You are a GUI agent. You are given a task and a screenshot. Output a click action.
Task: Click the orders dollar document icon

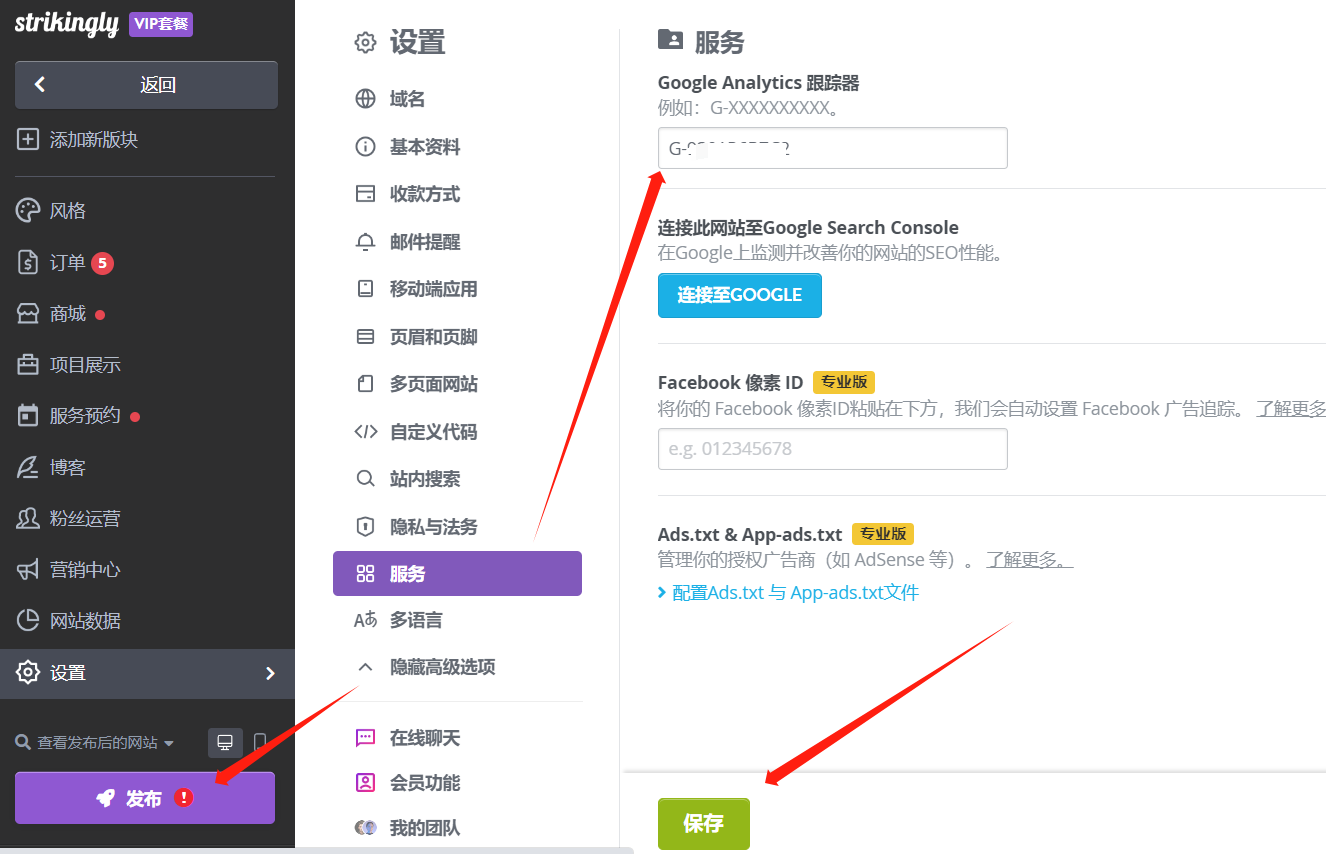tap(28, 262)
